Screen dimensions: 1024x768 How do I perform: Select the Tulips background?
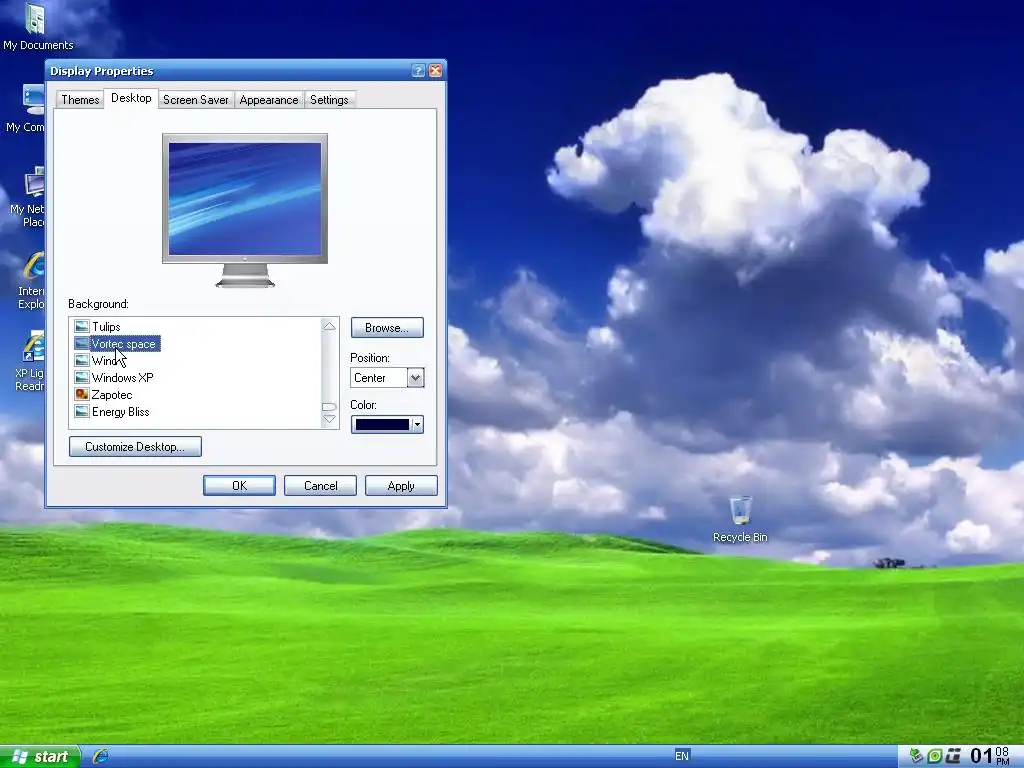tap(106, 327)
